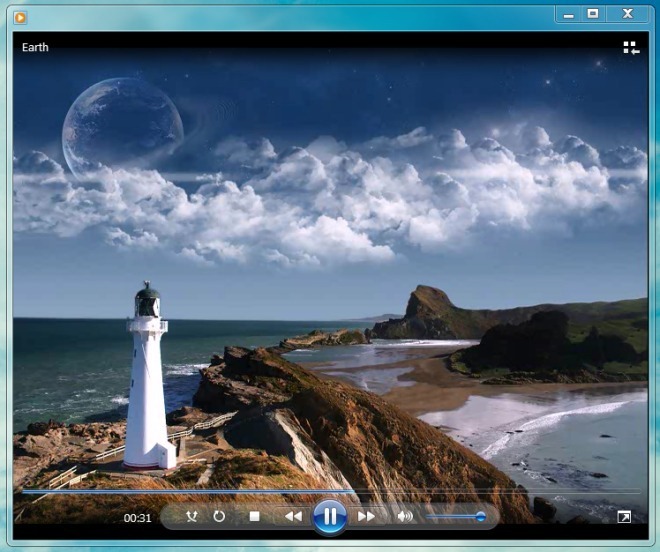Click the seek bar progress track
Viewport: 660px width, 552px height.
(x=331, y=491)
